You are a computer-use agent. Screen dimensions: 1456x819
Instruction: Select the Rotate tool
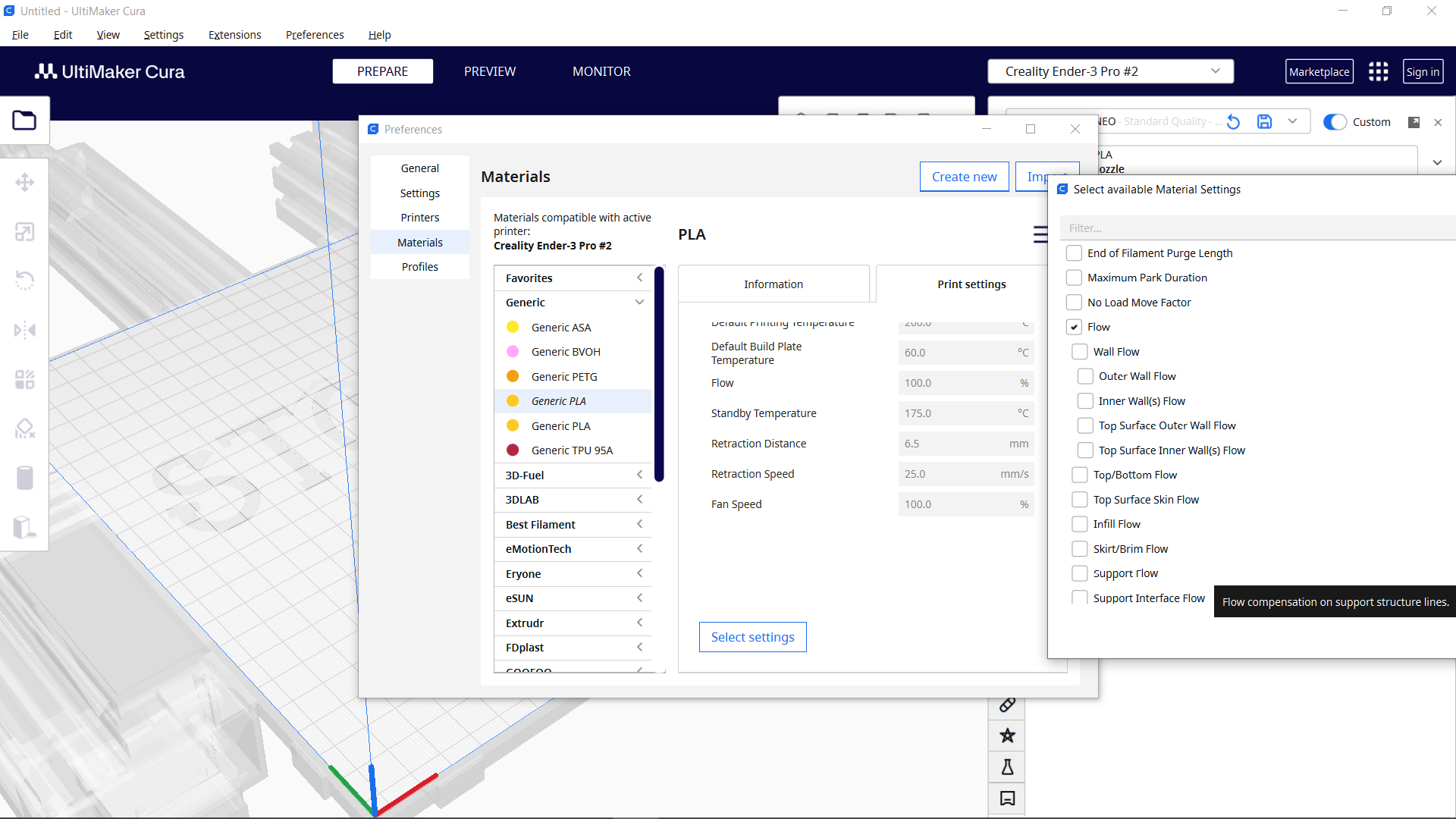[x=25, y=280]
